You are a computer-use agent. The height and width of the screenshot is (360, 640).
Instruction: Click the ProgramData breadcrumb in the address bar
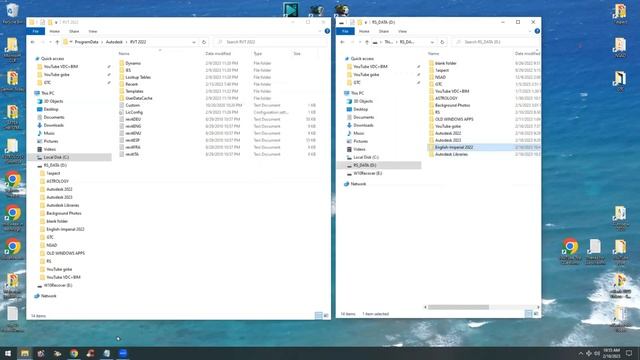tap(87, 42)
